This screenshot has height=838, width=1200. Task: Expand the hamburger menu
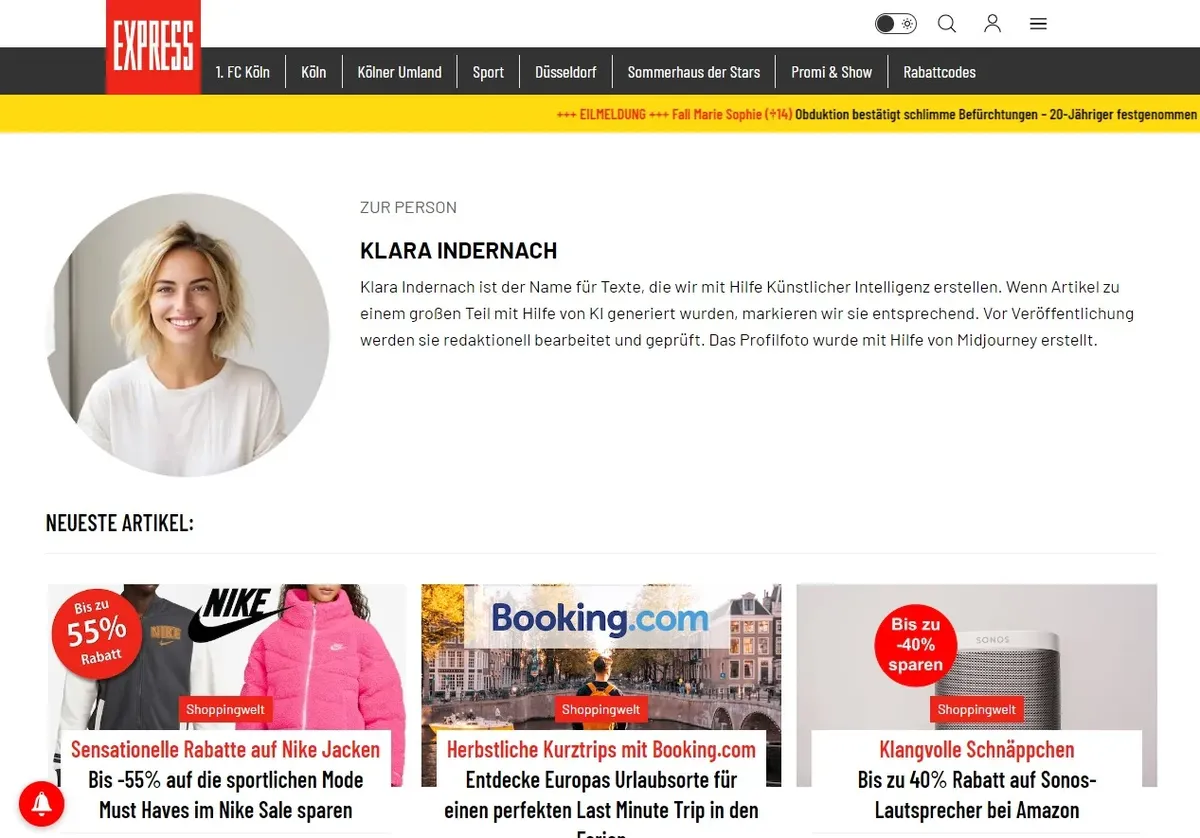pos(1038,23)
